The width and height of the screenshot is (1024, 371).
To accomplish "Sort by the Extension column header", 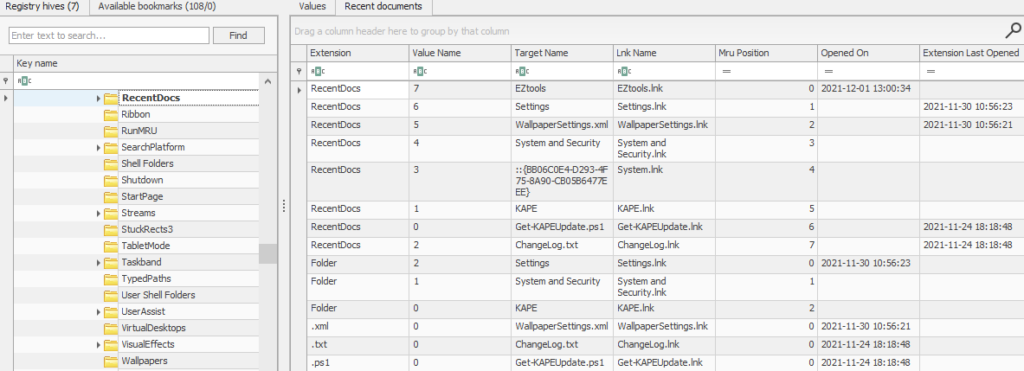I will point(358,53).
